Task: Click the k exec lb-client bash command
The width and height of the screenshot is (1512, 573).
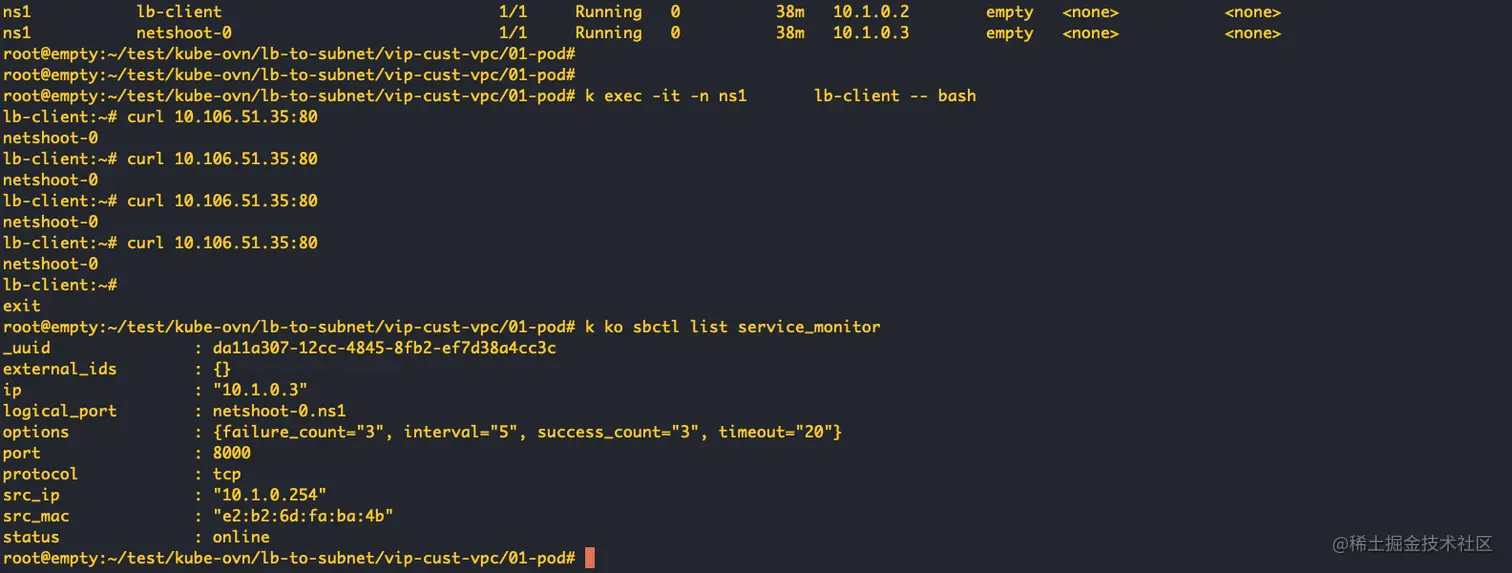Action: point(780,96)
